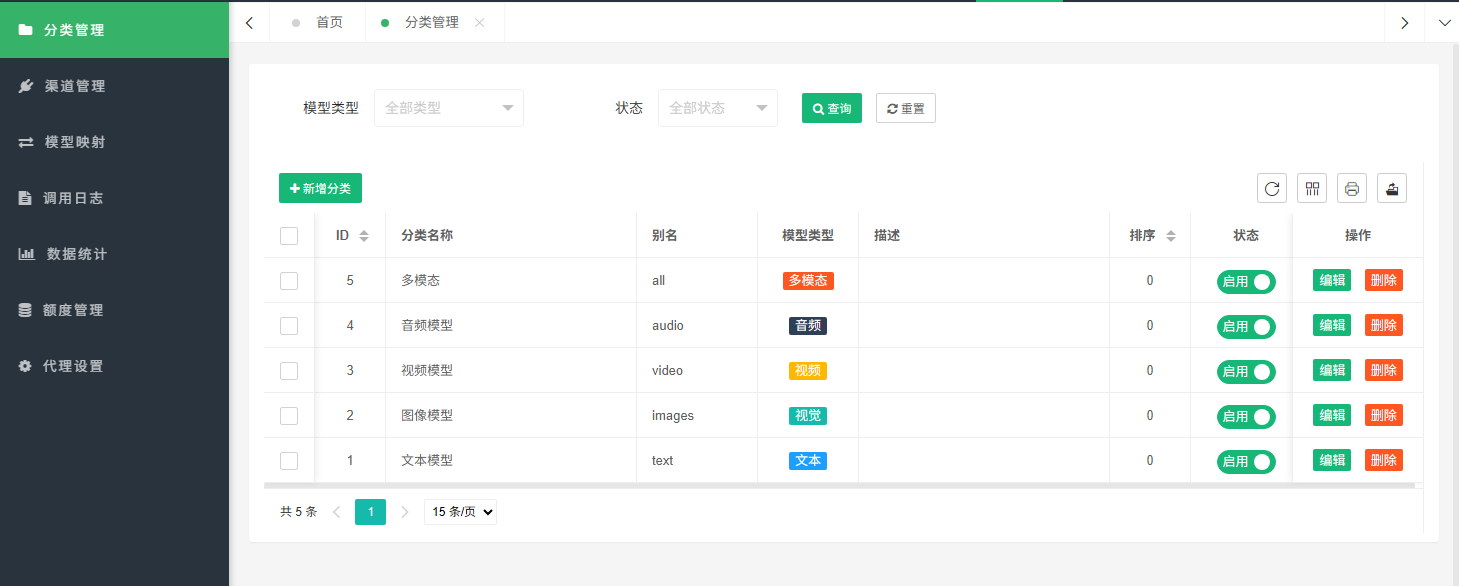1459x586 pixels.
Task: Open 代理设置 in the sidebar menu
Action: (x=114, y=366)
